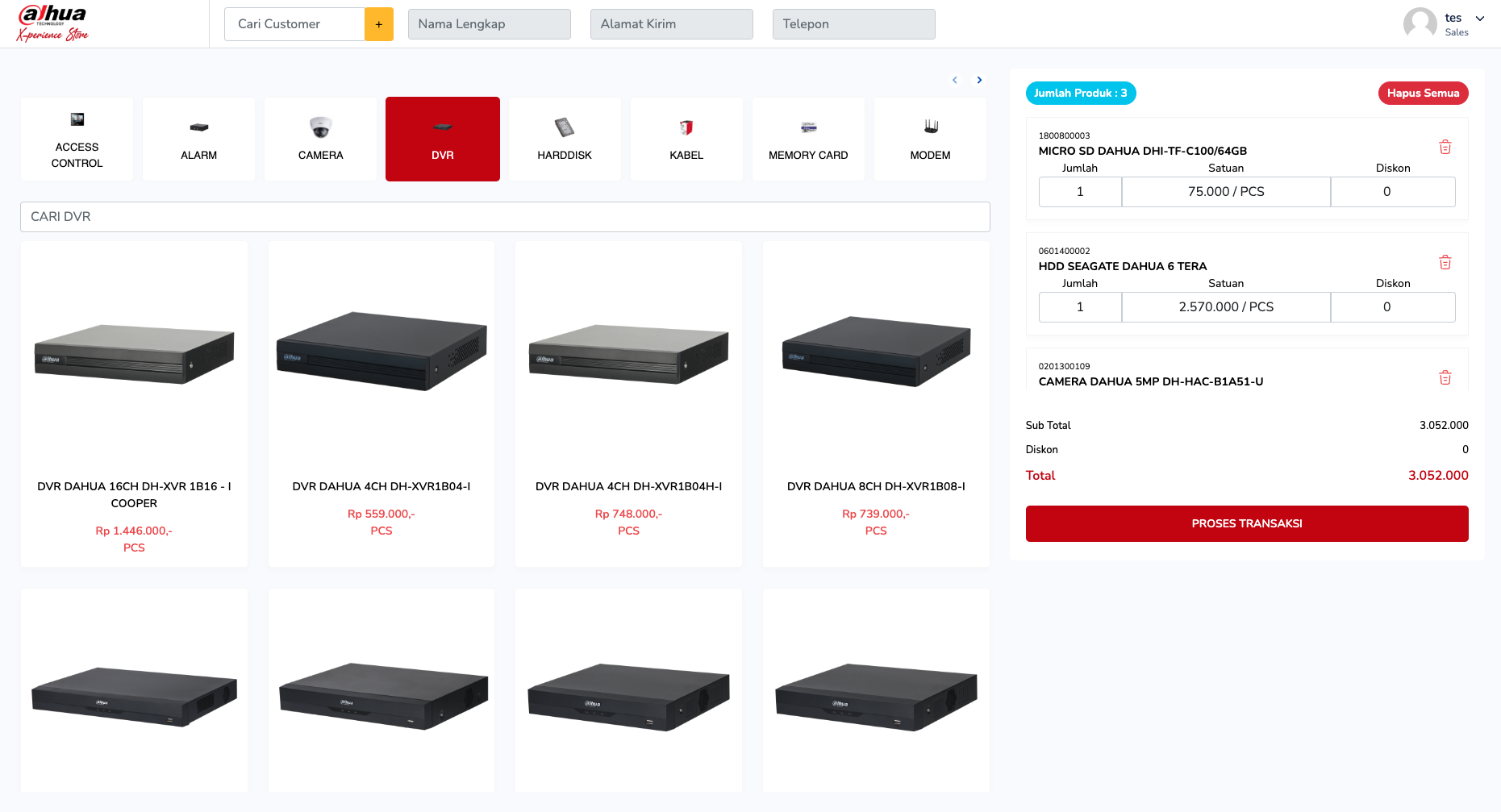This screenshot has height=812, width=1501.
Task: Click price Rp 1.446.000,-
Action: (x=134, y=531)
